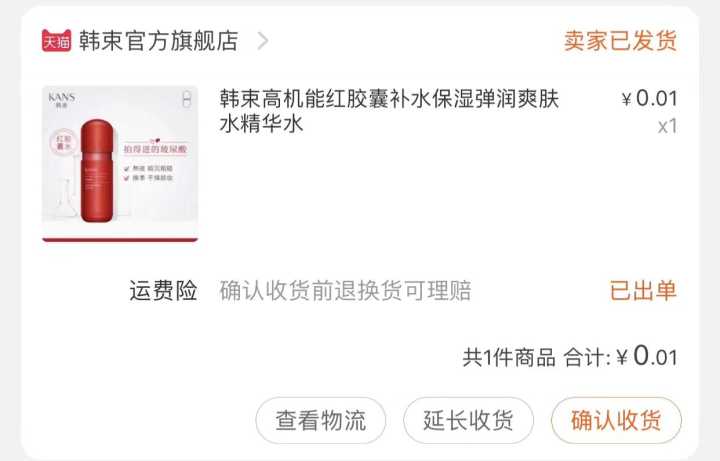This screenshot has height=461, width=720.
Task: Open the 运费险 insurance label
Action: pyautogui.click(x=163, y=291)
